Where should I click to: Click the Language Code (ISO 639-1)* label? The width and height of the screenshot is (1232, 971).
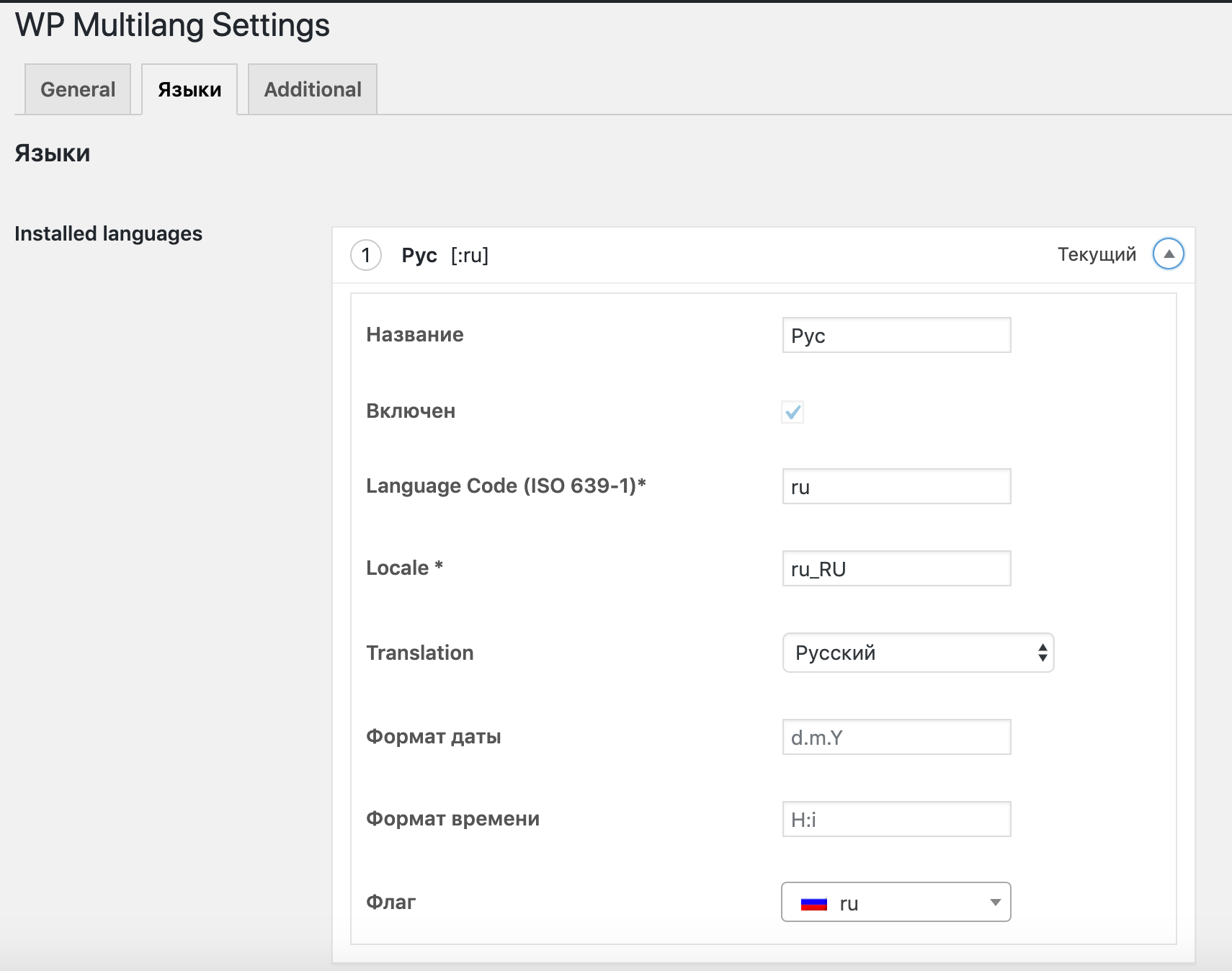[506, 485]
